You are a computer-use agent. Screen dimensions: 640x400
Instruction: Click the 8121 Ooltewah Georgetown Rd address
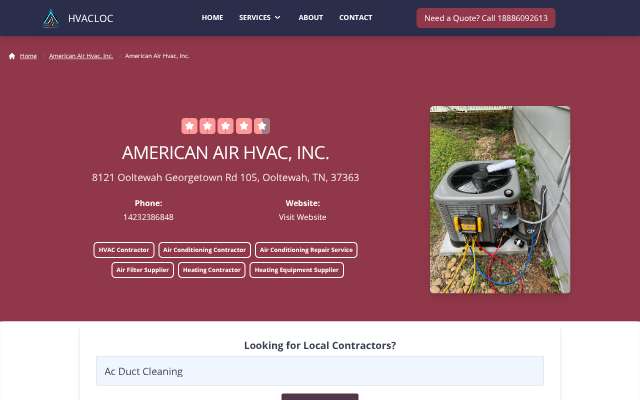click(x=226, y=178)
